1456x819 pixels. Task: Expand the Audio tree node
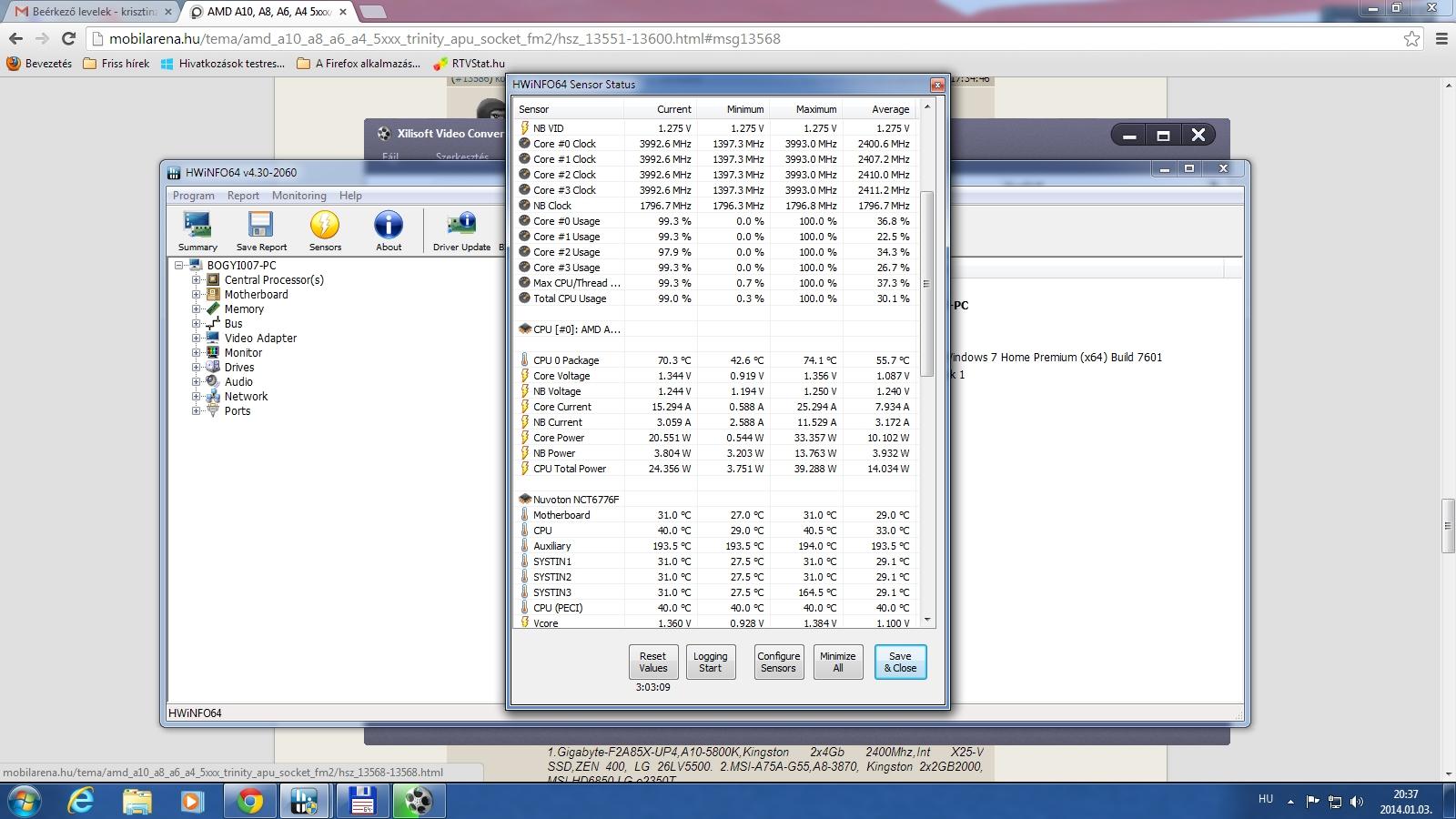[196, 382]
